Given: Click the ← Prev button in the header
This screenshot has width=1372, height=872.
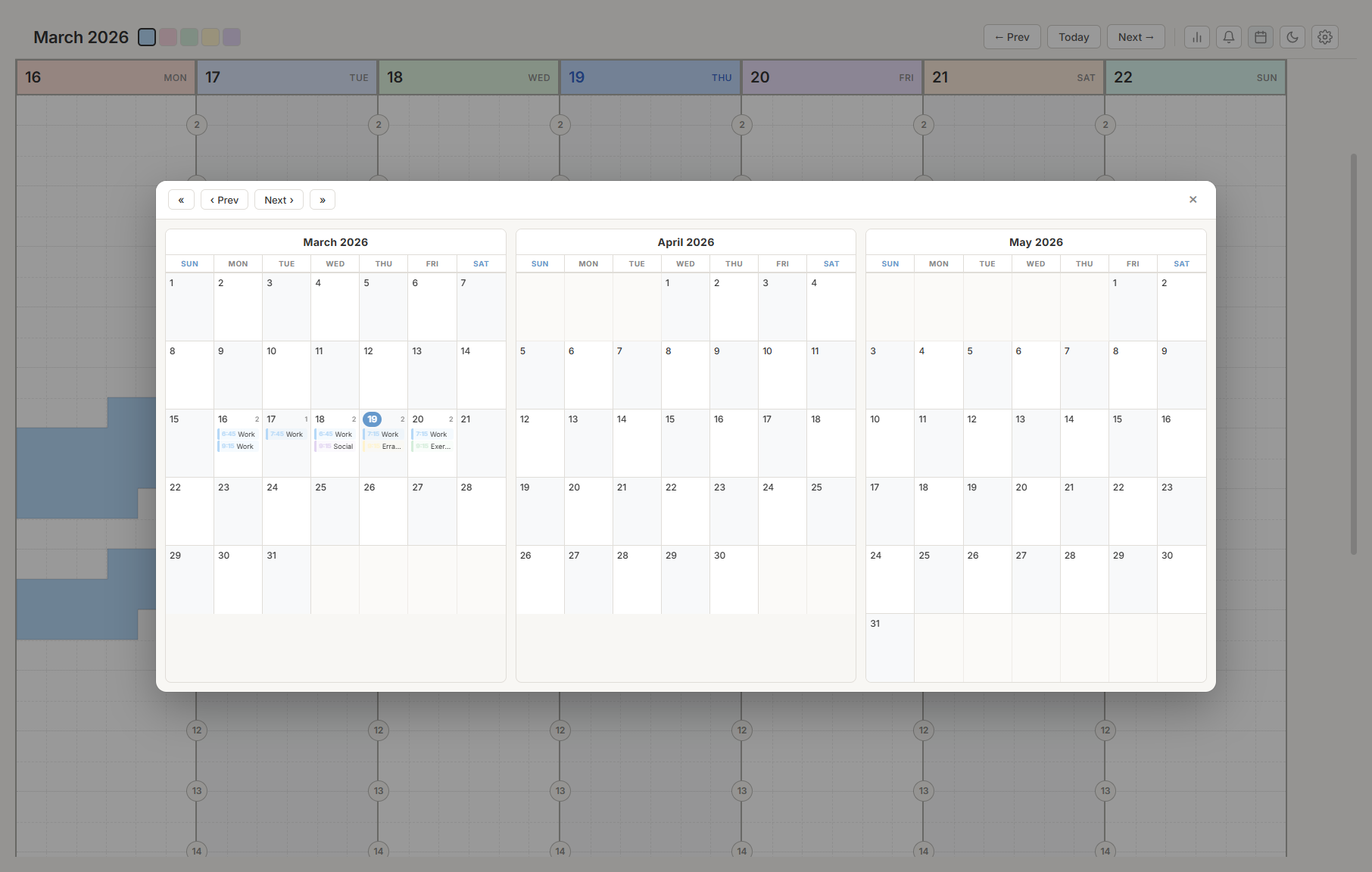Looking at the screenshot, I should pos(1012,36).
